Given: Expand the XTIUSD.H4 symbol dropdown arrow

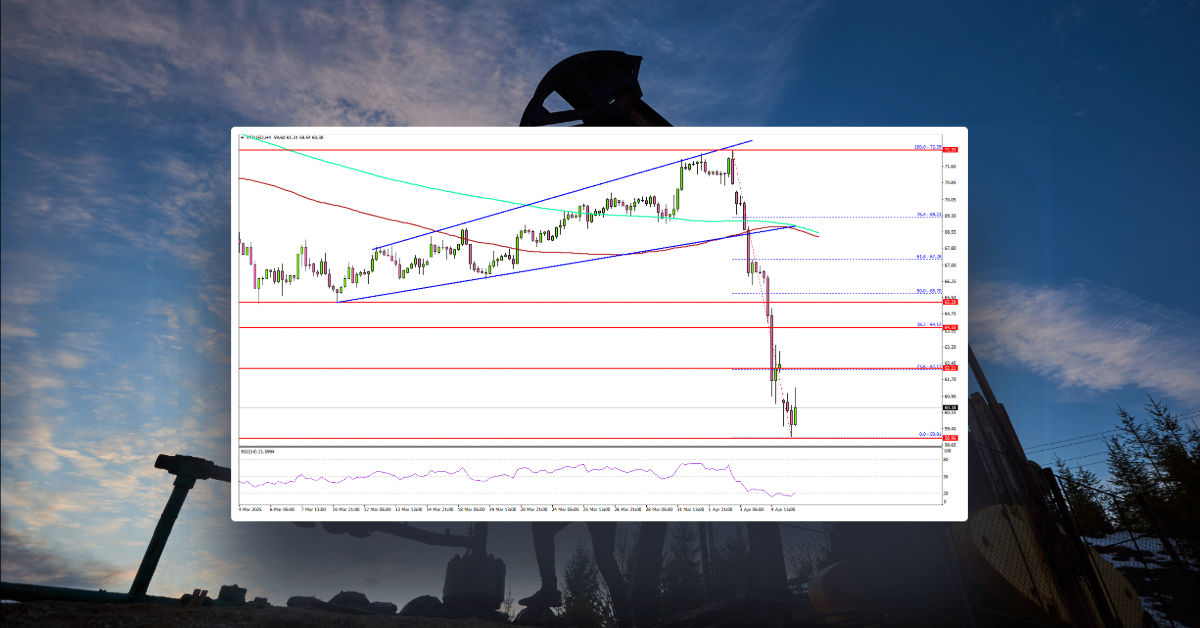Looking at the screenshot, I should [x=242, y=138].
